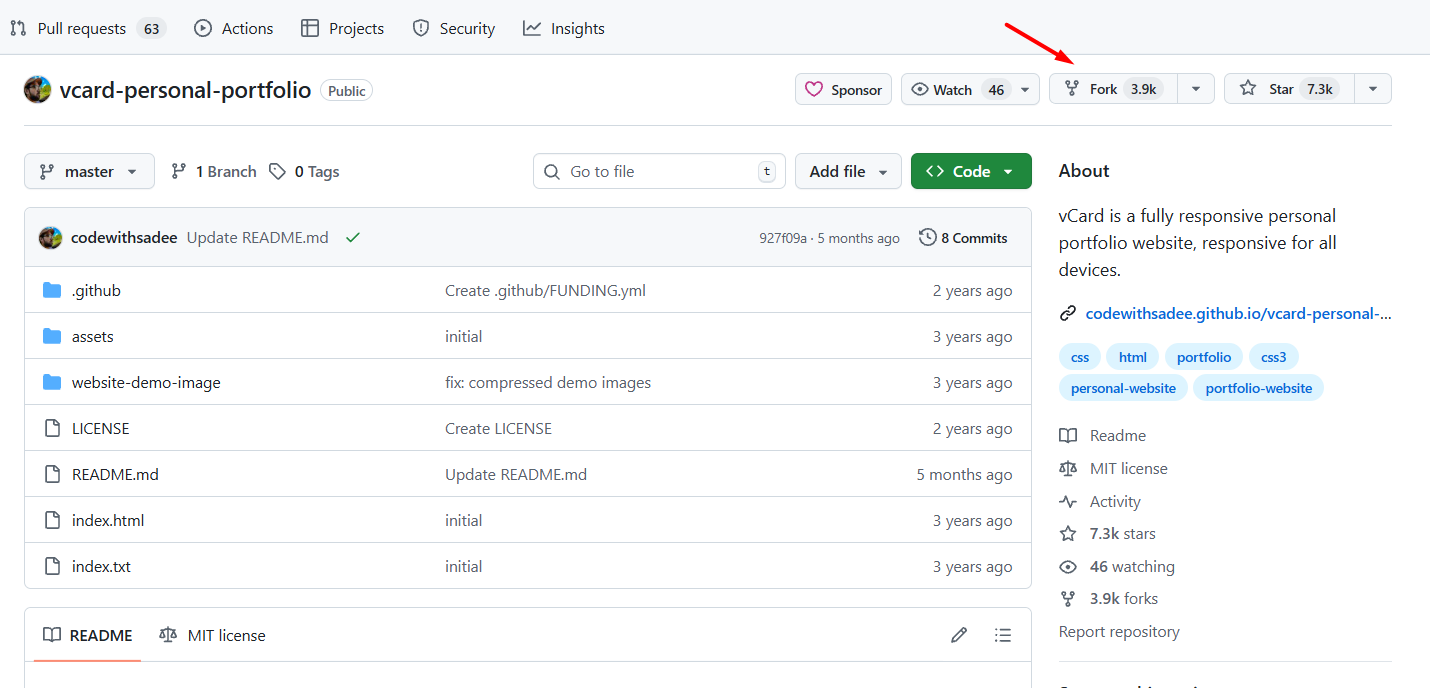This screenshot has width=1430, height=688.
Task: Click the Sponsor button
Action: (843, 89)
